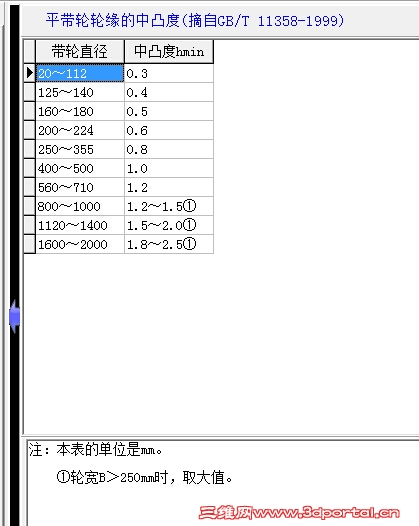Click the 1.8～2.5① value cell

click(x=169, y=244)
